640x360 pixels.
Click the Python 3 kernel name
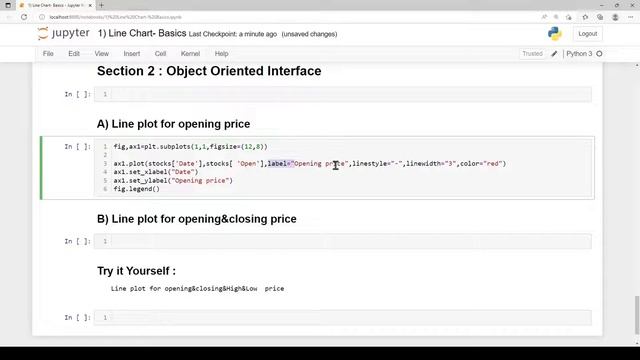[x=579, y=54]
